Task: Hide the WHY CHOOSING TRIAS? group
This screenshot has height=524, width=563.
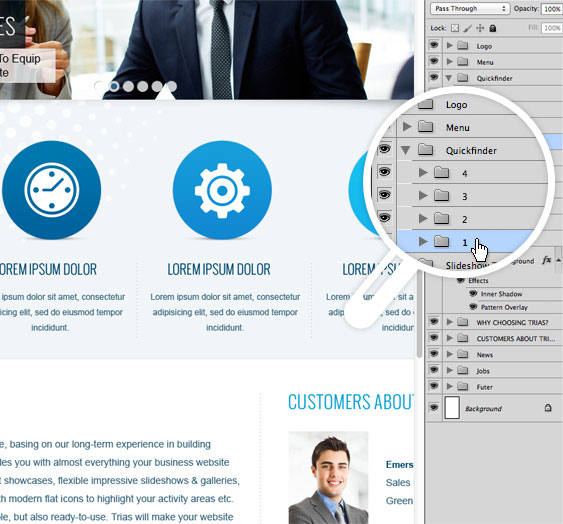Action: (x=434, y=321)
